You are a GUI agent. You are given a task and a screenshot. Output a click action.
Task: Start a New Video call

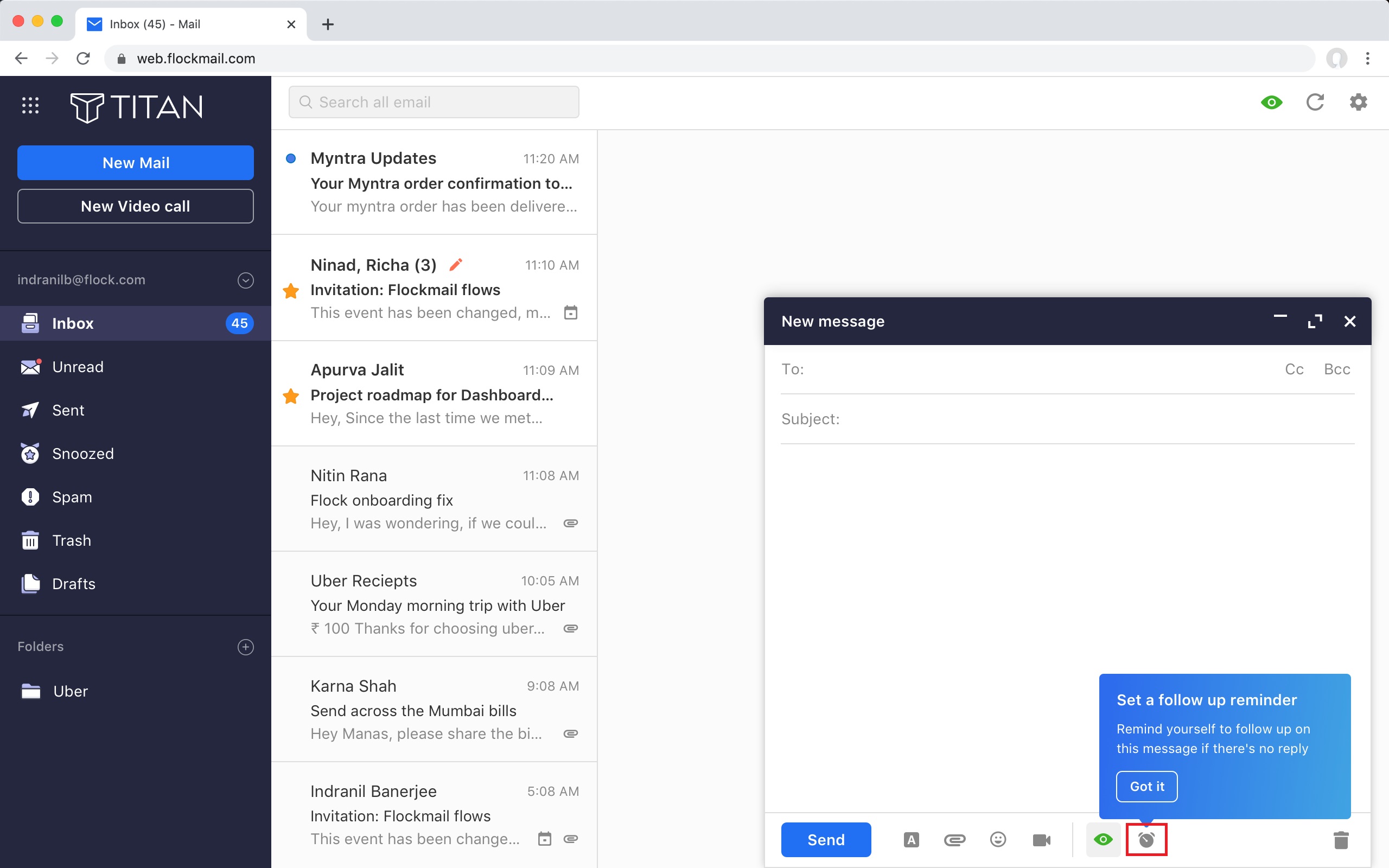136,206
